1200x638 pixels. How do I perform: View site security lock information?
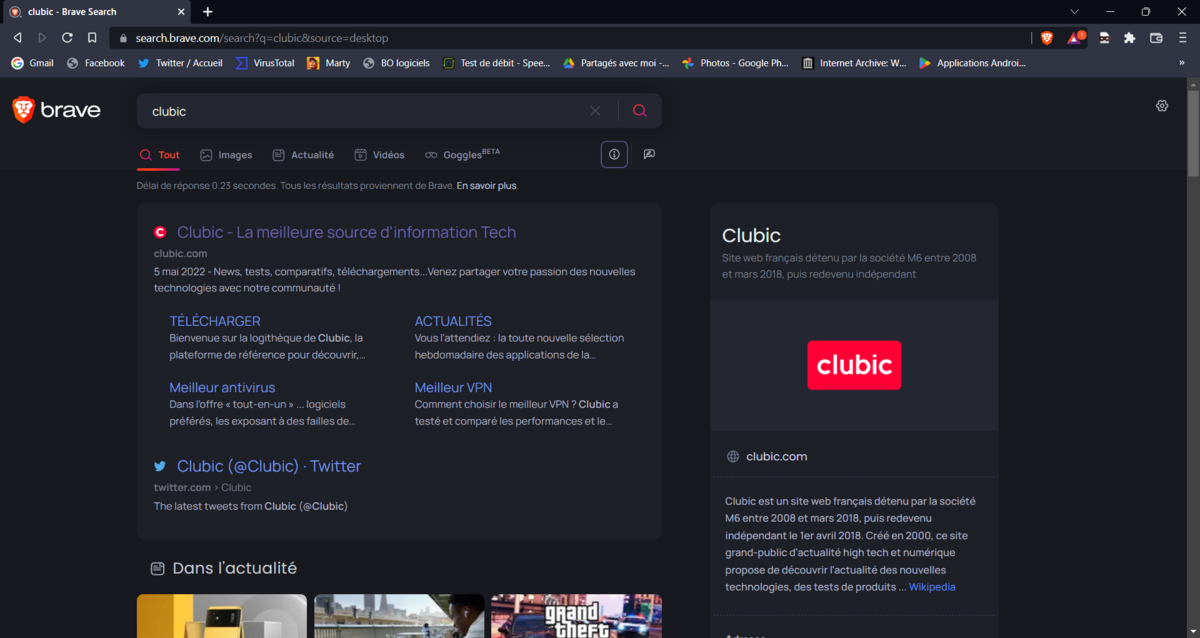124,38
